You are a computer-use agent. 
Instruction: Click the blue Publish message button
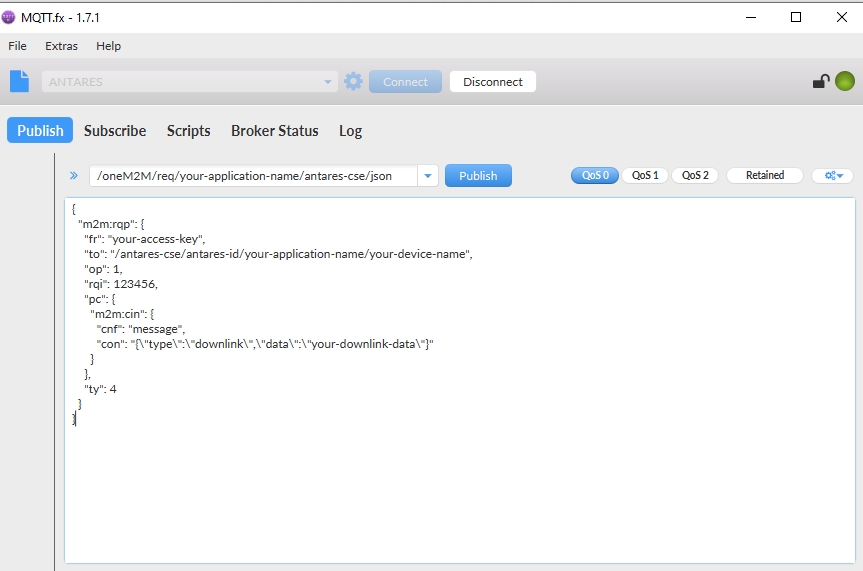pyautogui.click(x=478, y=176)
